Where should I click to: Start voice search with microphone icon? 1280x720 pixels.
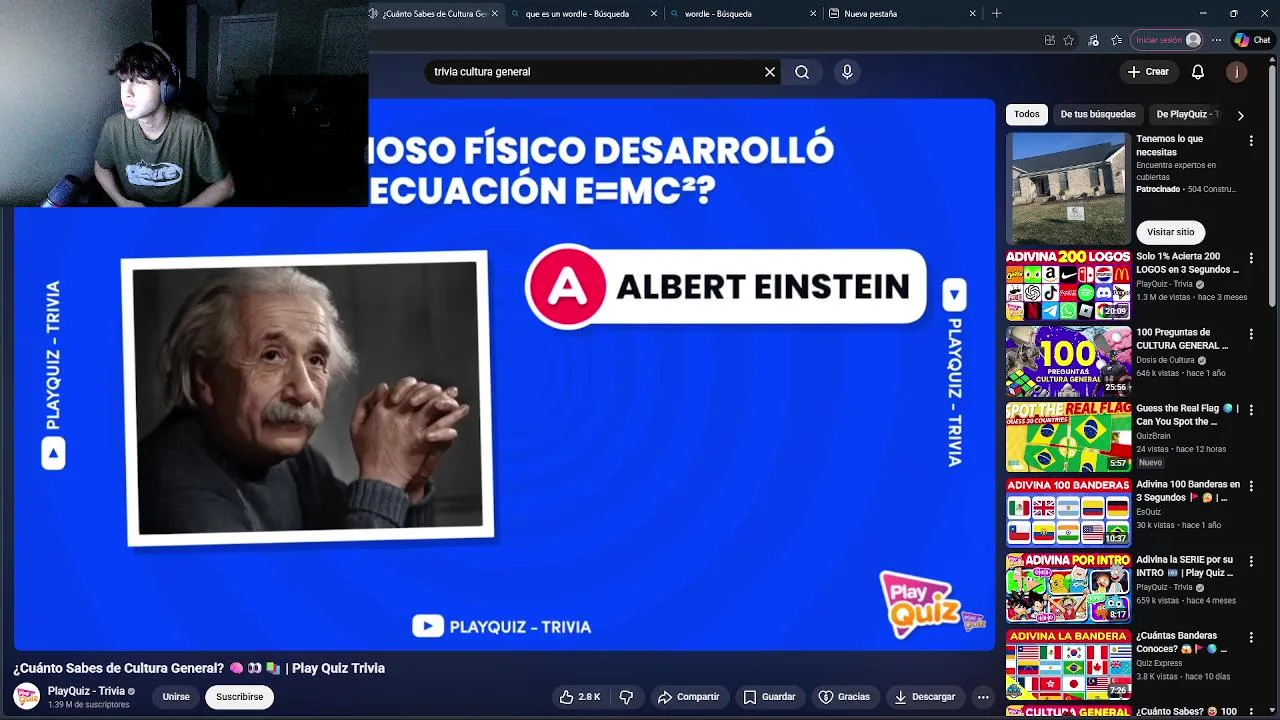coord(847,72)
